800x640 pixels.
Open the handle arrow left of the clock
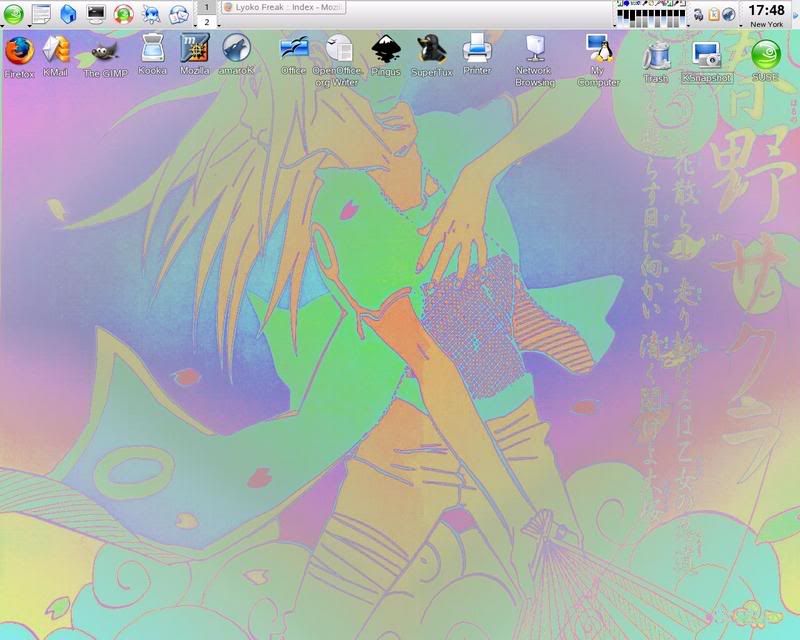click(741, 26)
